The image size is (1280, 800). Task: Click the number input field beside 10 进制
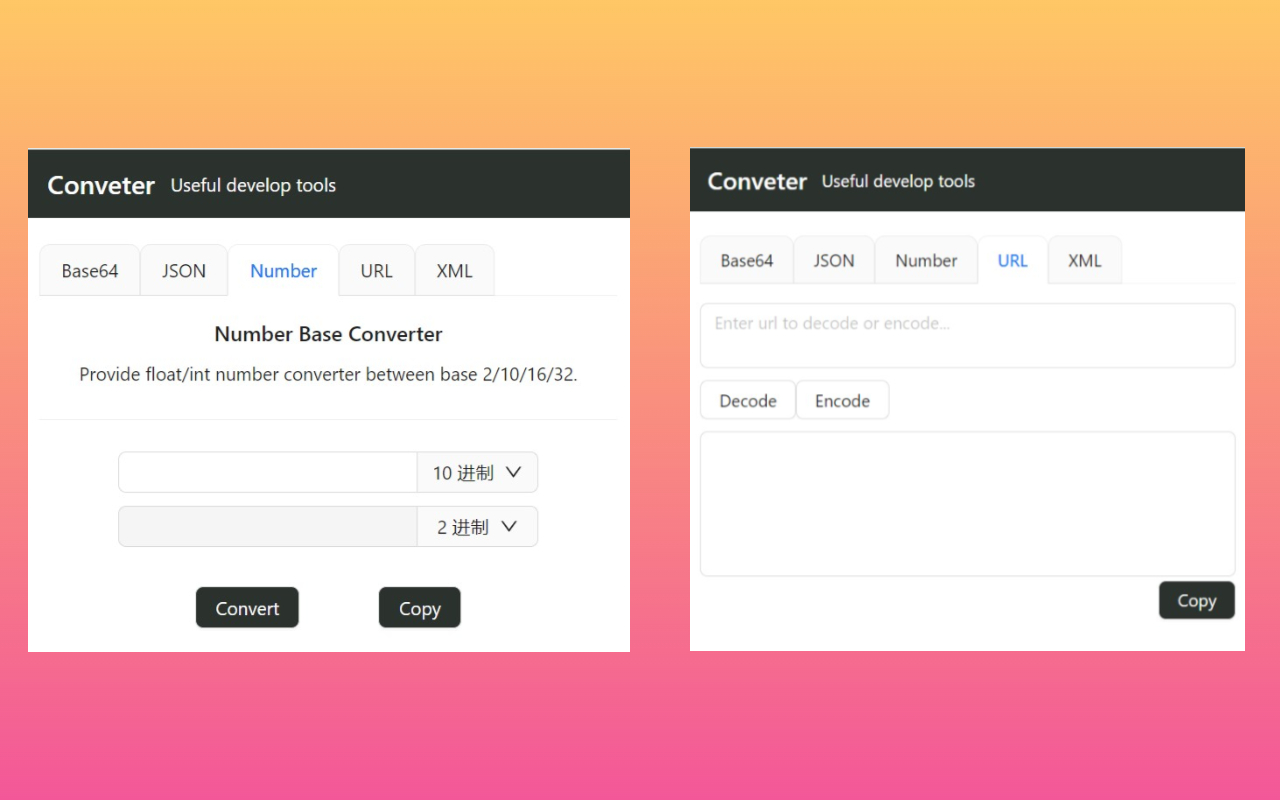pyautogui.click(x=268, y=473)
